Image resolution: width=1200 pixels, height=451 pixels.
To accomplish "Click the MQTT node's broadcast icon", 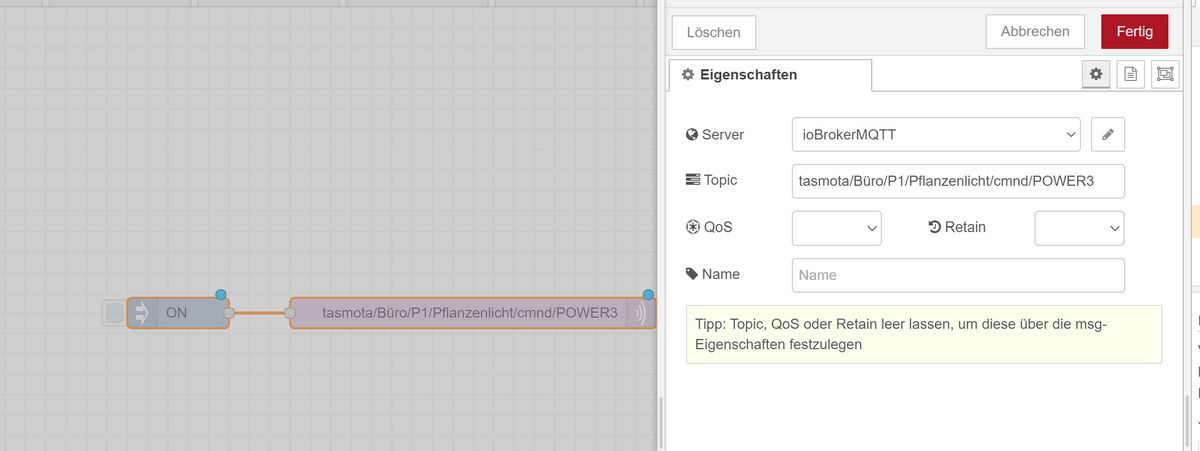I will click(x=641, y=313).
